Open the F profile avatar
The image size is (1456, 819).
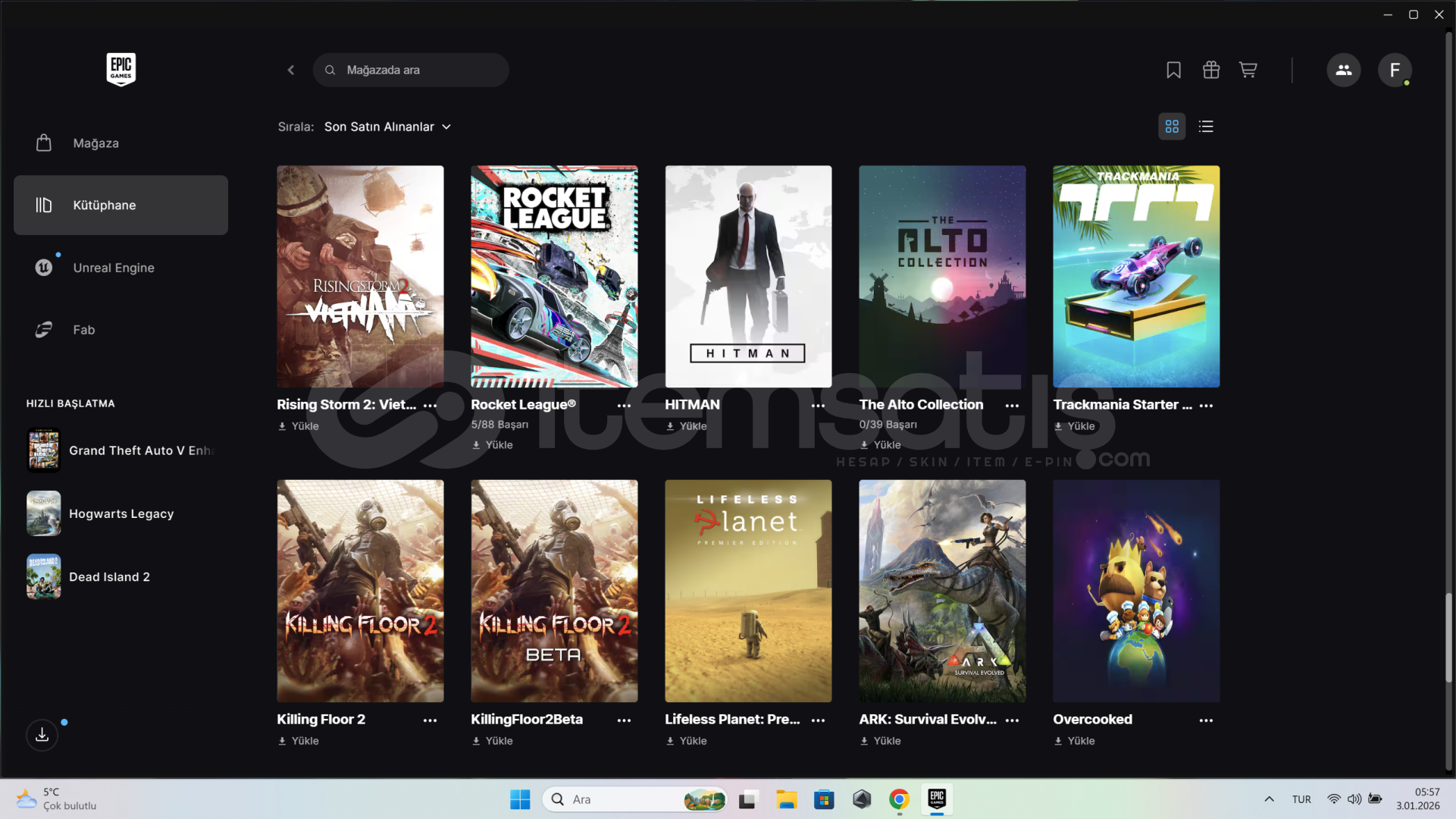(1394, 70)
